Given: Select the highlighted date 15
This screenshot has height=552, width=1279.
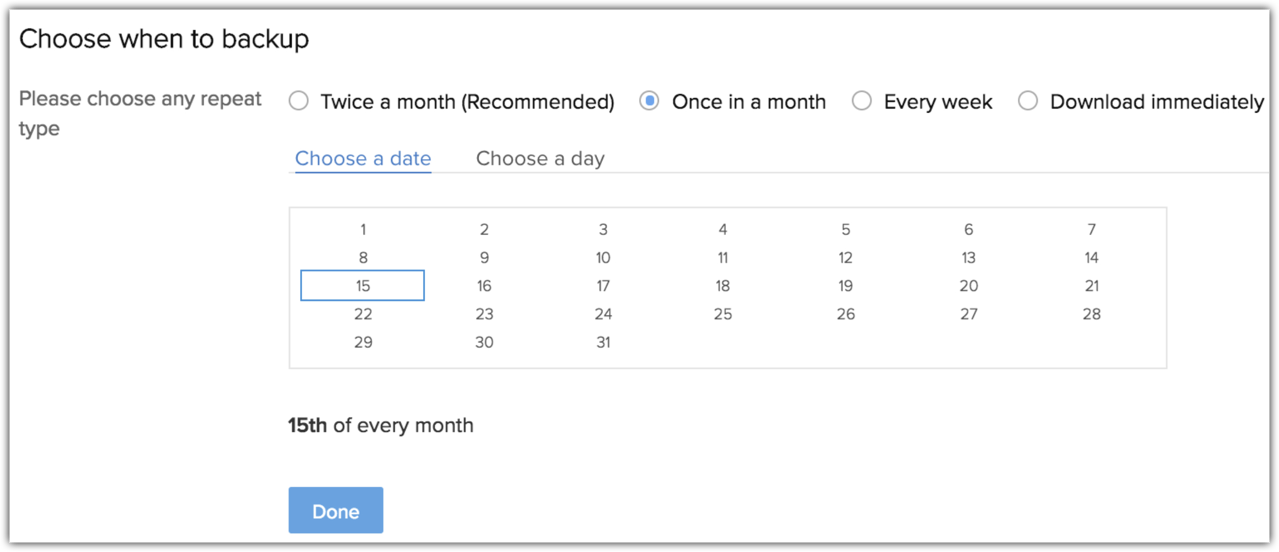Looking at the screenshot, I should (363, 286).
